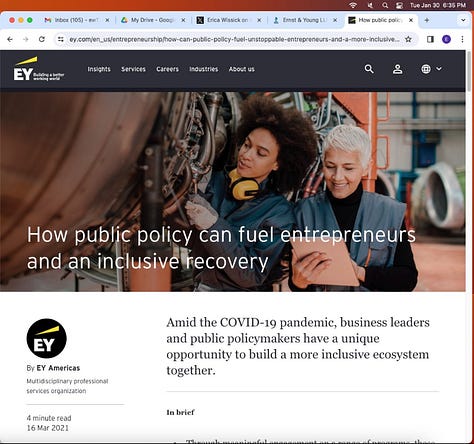Bookmark this page with the star icon
The width and height of the screenshot is (474, 444).
408,39
